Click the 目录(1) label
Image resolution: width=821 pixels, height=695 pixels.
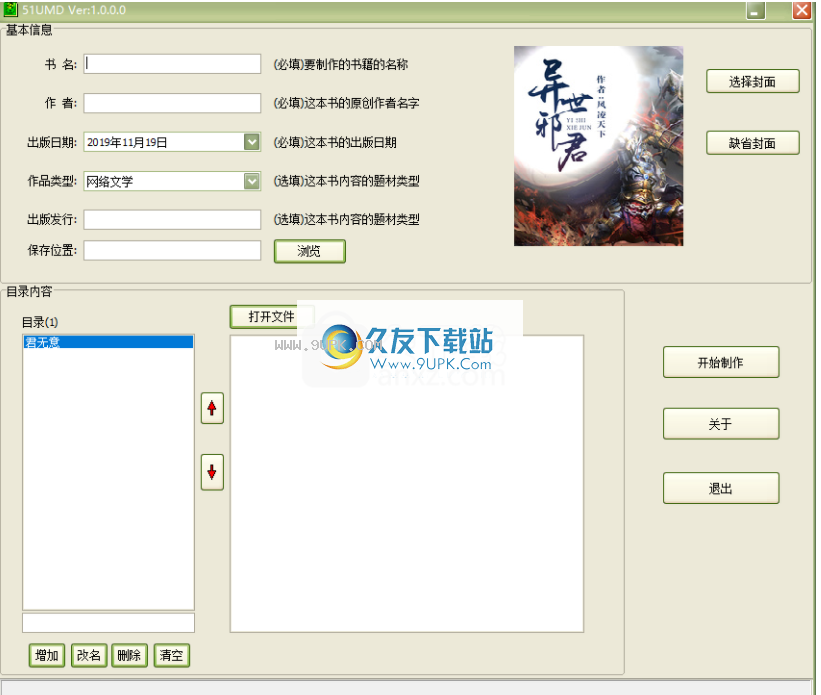pos(40,322)
